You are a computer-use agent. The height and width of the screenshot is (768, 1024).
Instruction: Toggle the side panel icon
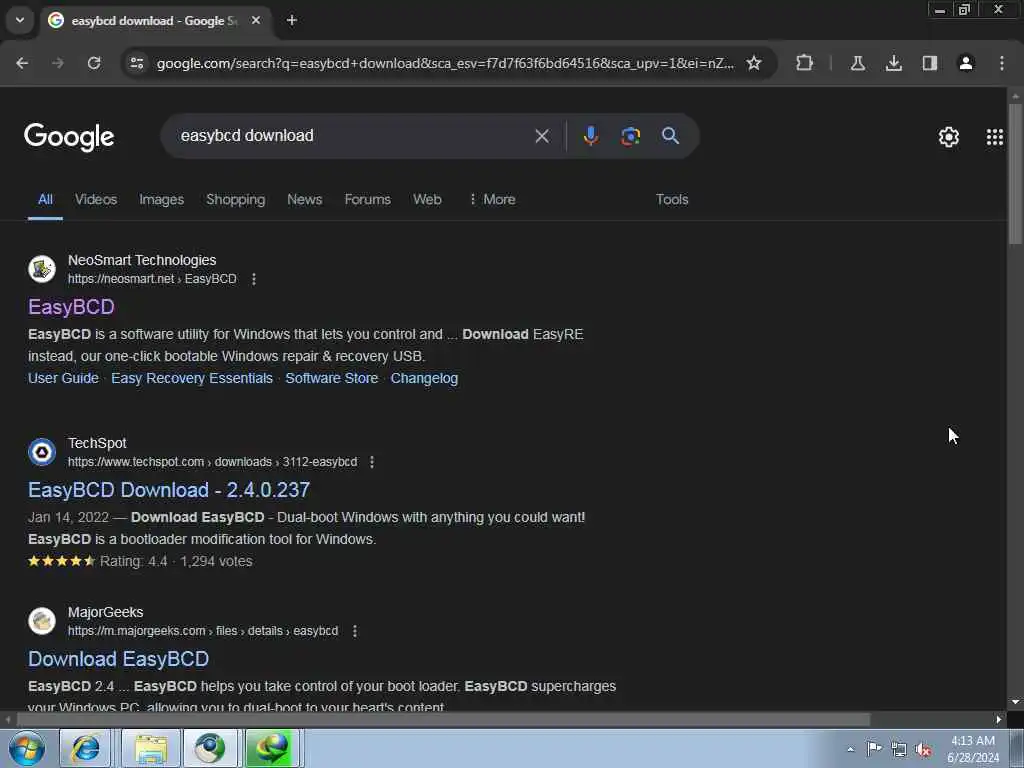(x=929, y=63)
